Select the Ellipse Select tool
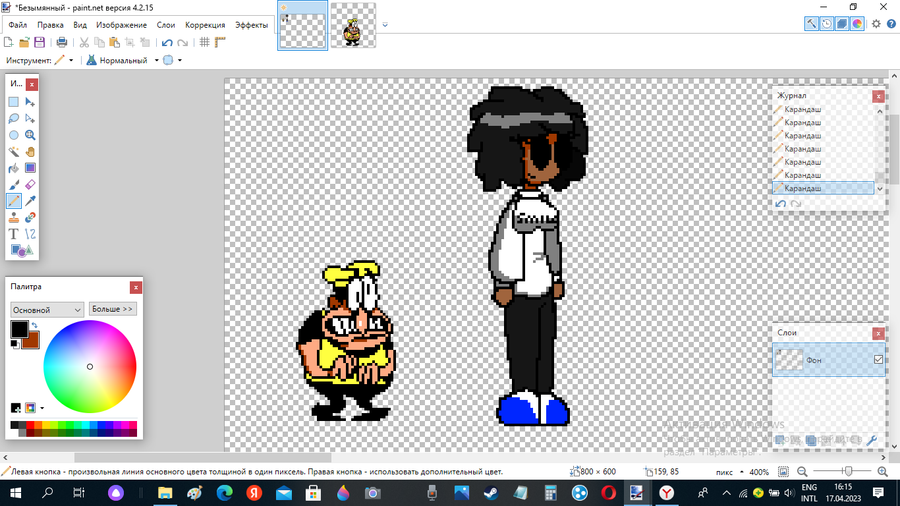Screen dimensions: 900x506 14,135
